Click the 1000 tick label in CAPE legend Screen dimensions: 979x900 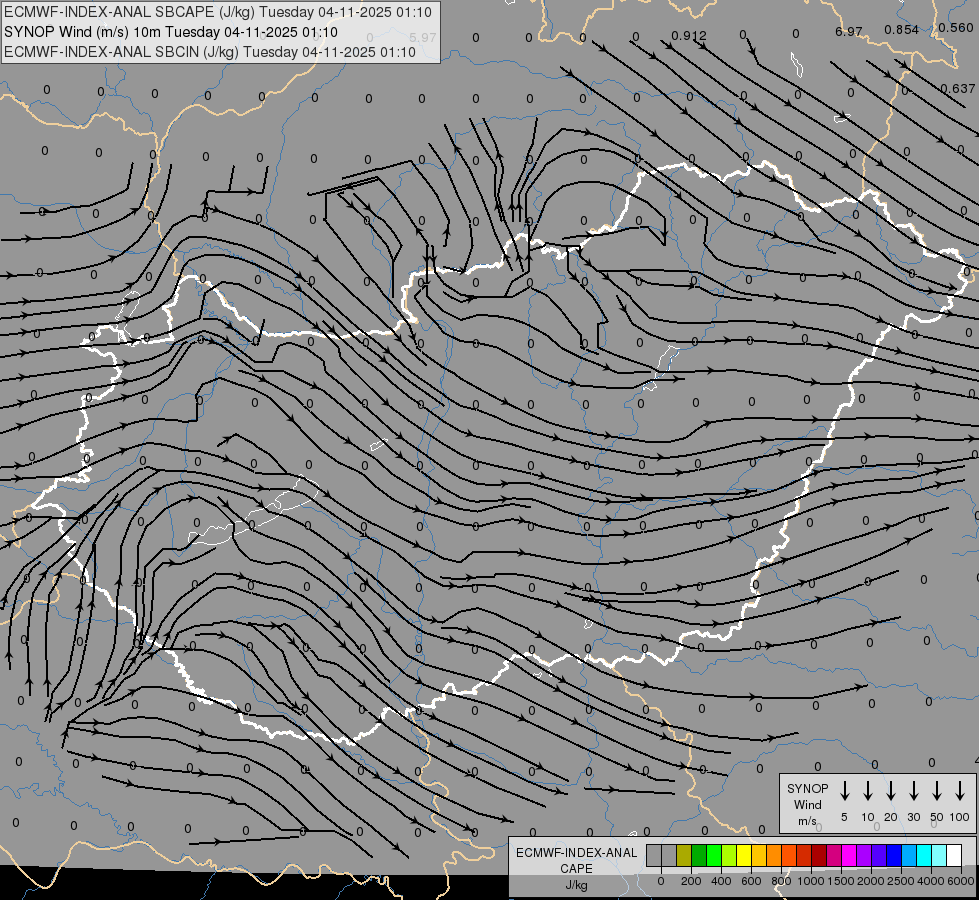click(x=811, y=881)
